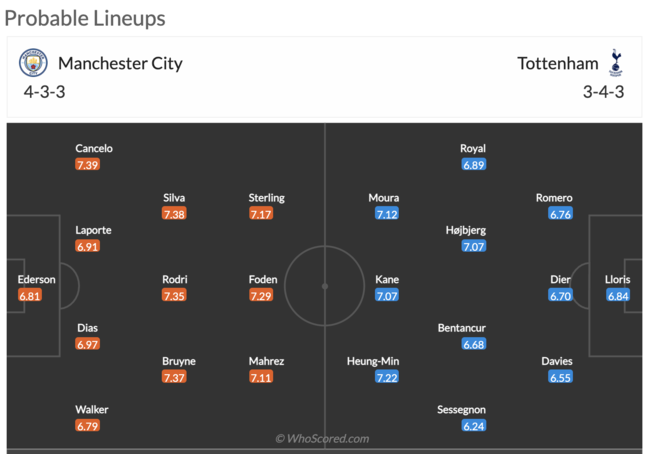Viewport: 650px width, 454px height.
Task: Open Kane's player profile
Action: 387,280
